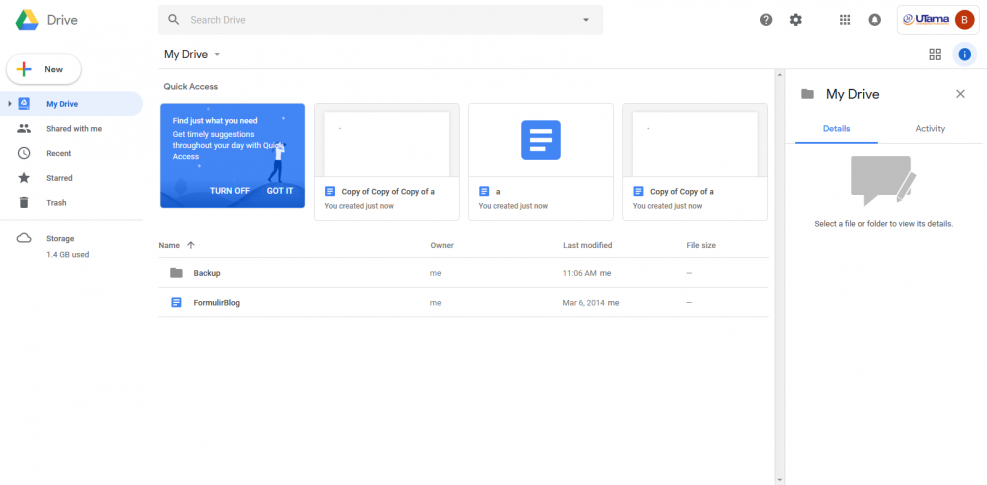Close the My Drive details panel
Viewport: 987px width, 485px height.
[960, 94]
